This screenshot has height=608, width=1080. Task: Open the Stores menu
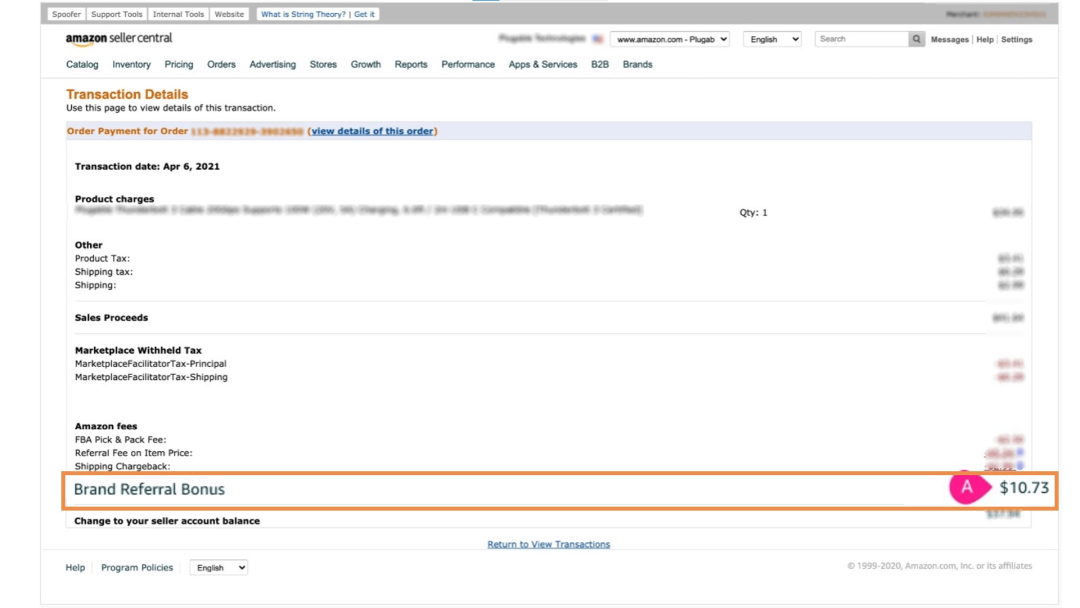[323, 64]
